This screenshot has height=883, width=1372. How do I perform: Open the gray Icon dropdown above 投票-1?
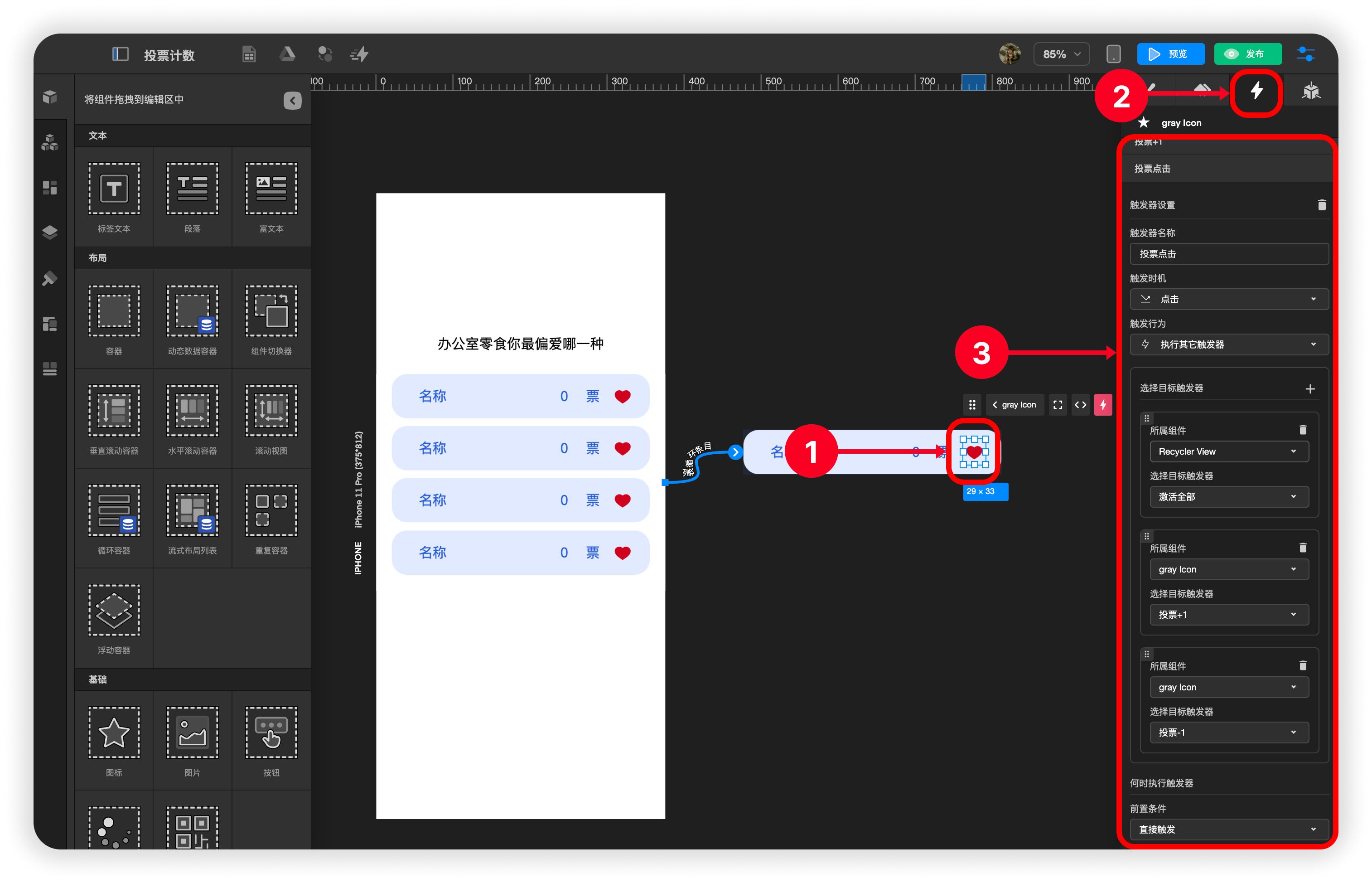tap(1229, 687)
